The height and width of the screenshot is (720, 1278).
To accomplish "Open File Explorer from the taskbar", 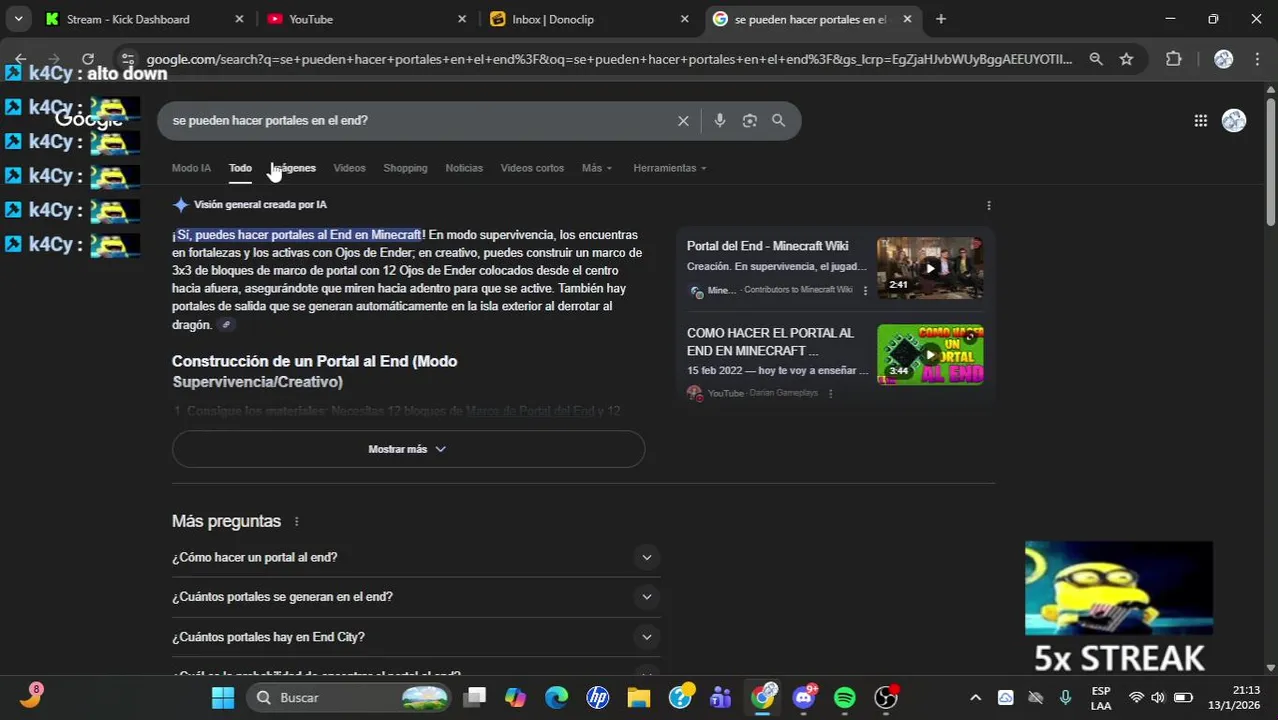I will click(x=639, y=697).
